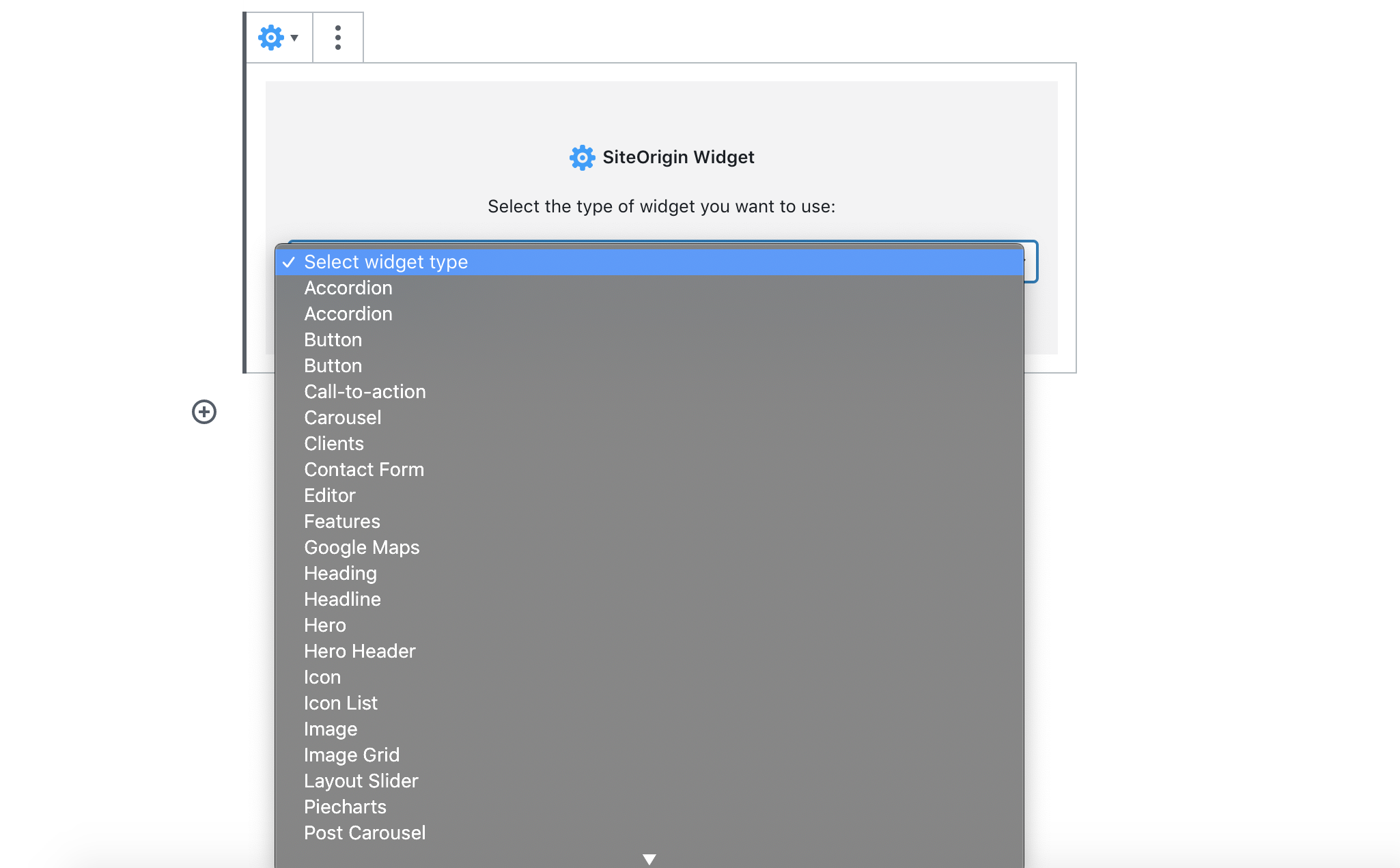Select the Button widget

(333, 339)
